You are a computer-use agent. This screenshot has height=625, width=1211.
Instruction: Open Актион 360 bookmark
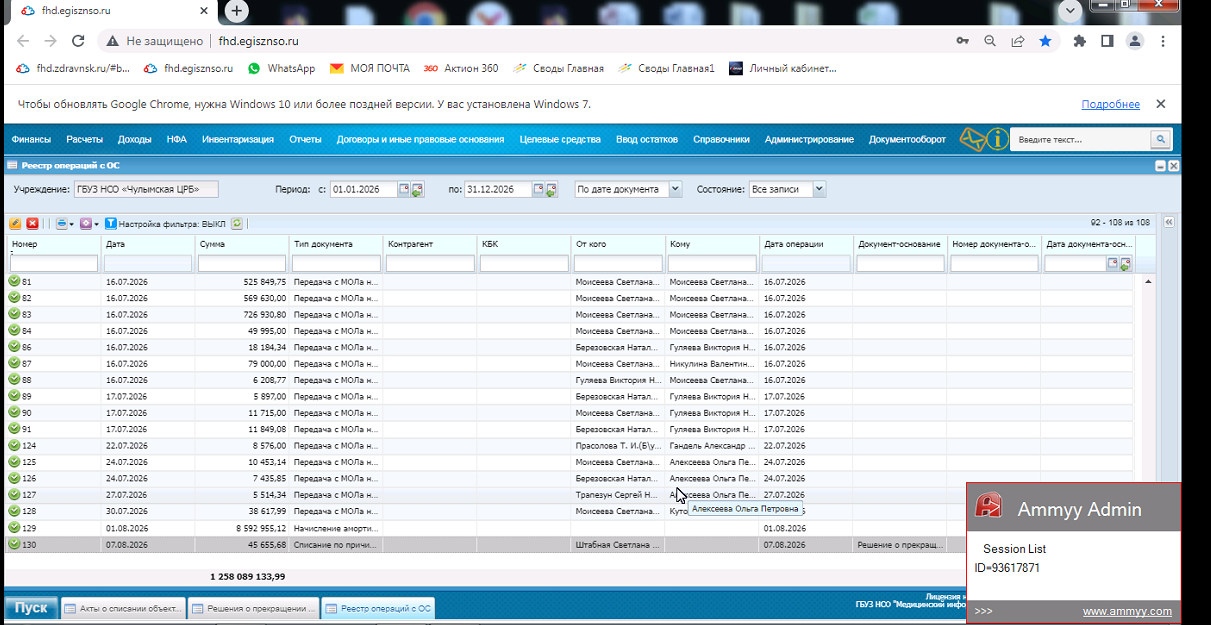(461, 68)
